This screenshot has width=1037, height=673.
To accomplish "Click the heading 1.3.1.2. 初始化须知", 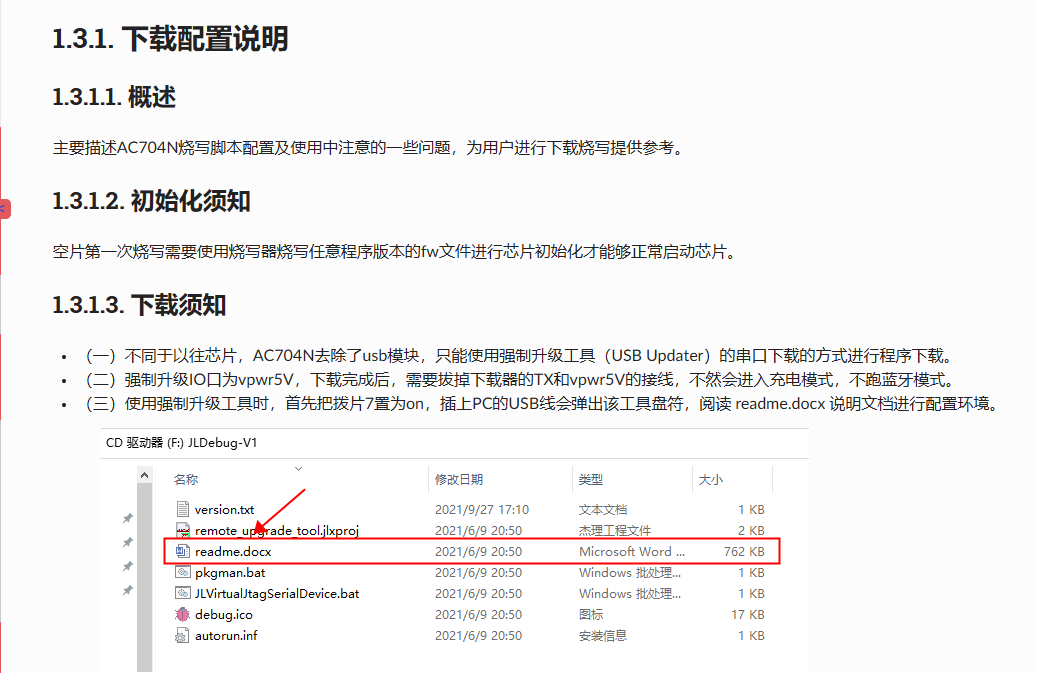I will pyautogui.click(x=151, y=201).
